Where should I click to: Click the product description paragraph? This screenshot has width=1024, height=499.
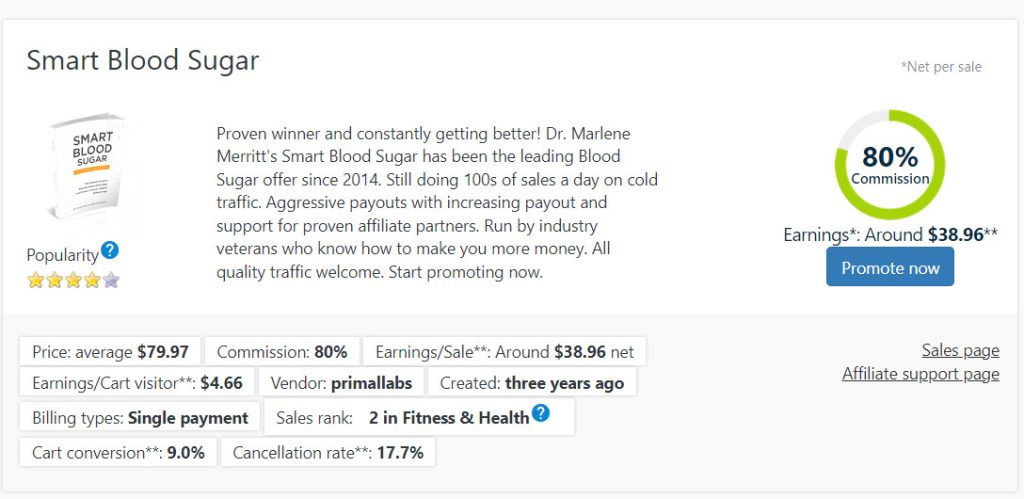(437, 202)
